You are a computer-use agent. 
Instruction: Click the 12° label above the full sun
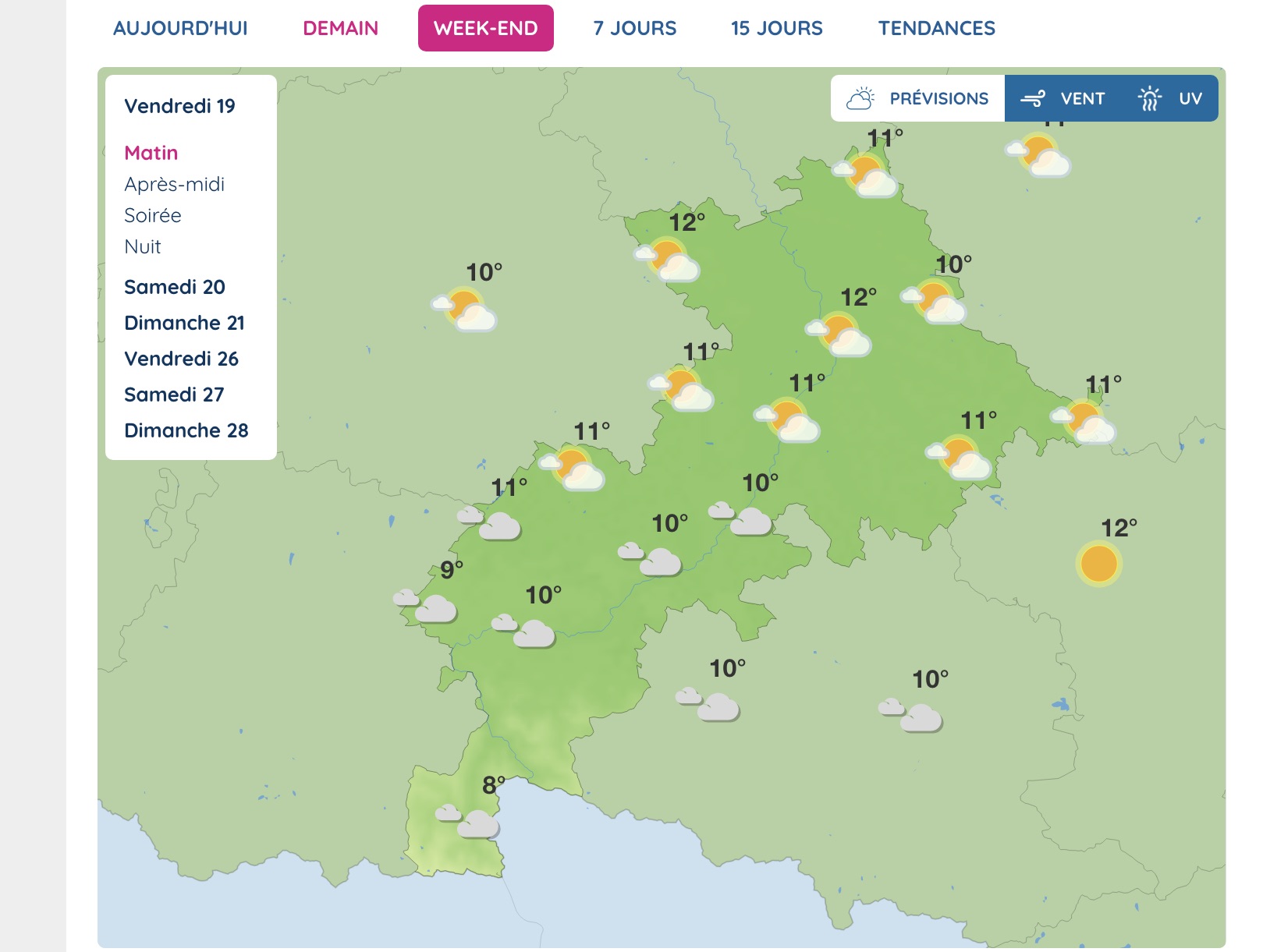click(1119, 528)
